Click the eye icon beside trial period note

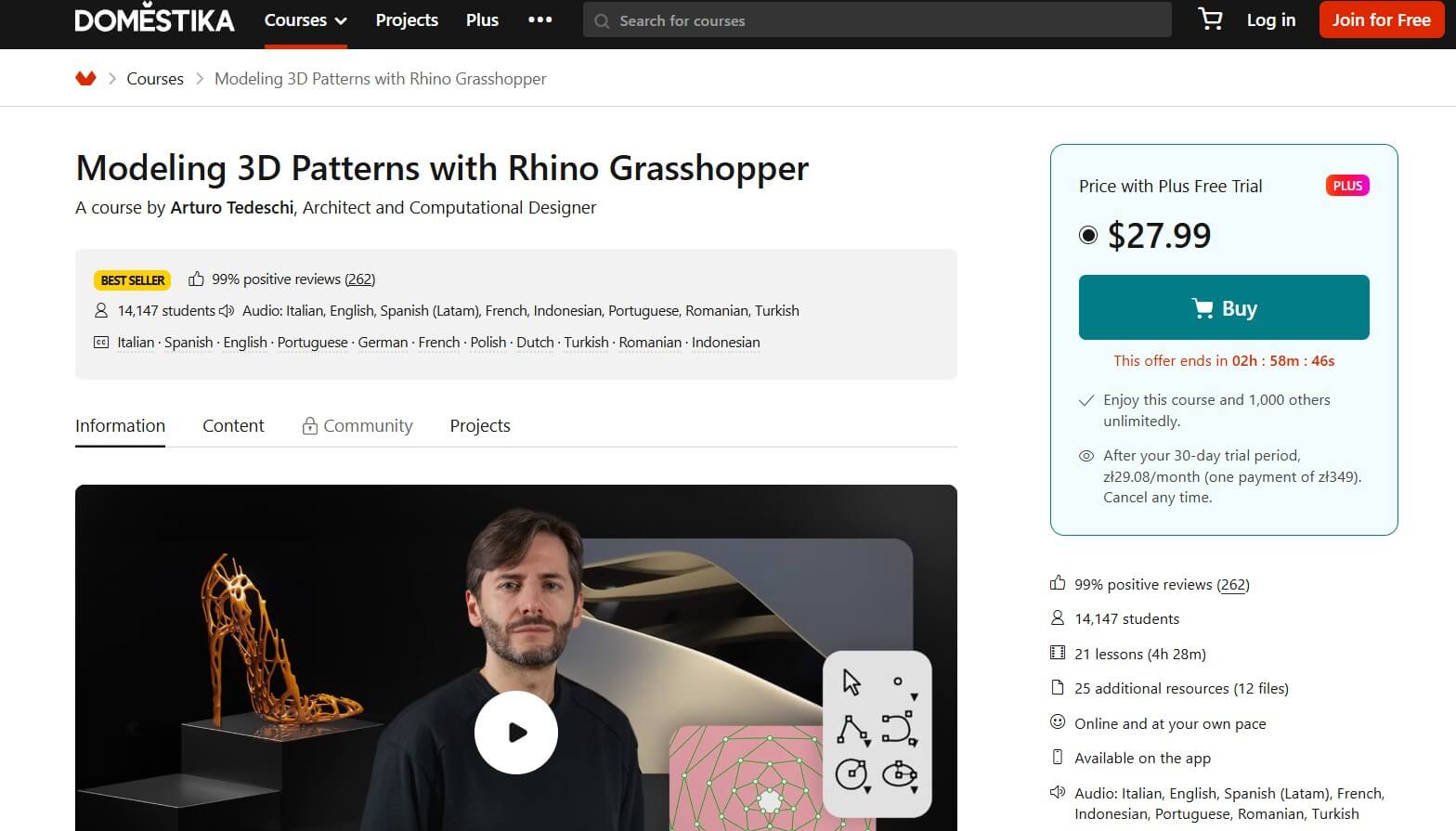click(1086, 456)
